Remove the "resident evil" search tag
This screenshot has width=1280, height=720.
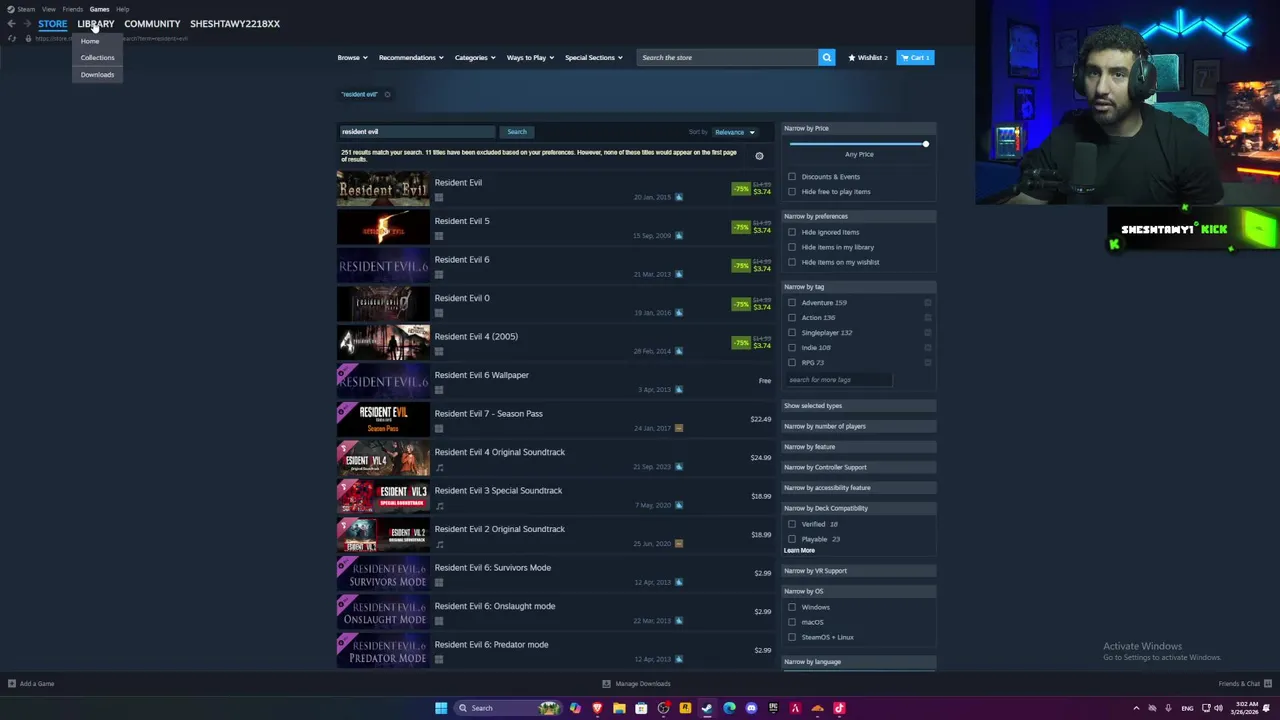[x=387, y=95]
